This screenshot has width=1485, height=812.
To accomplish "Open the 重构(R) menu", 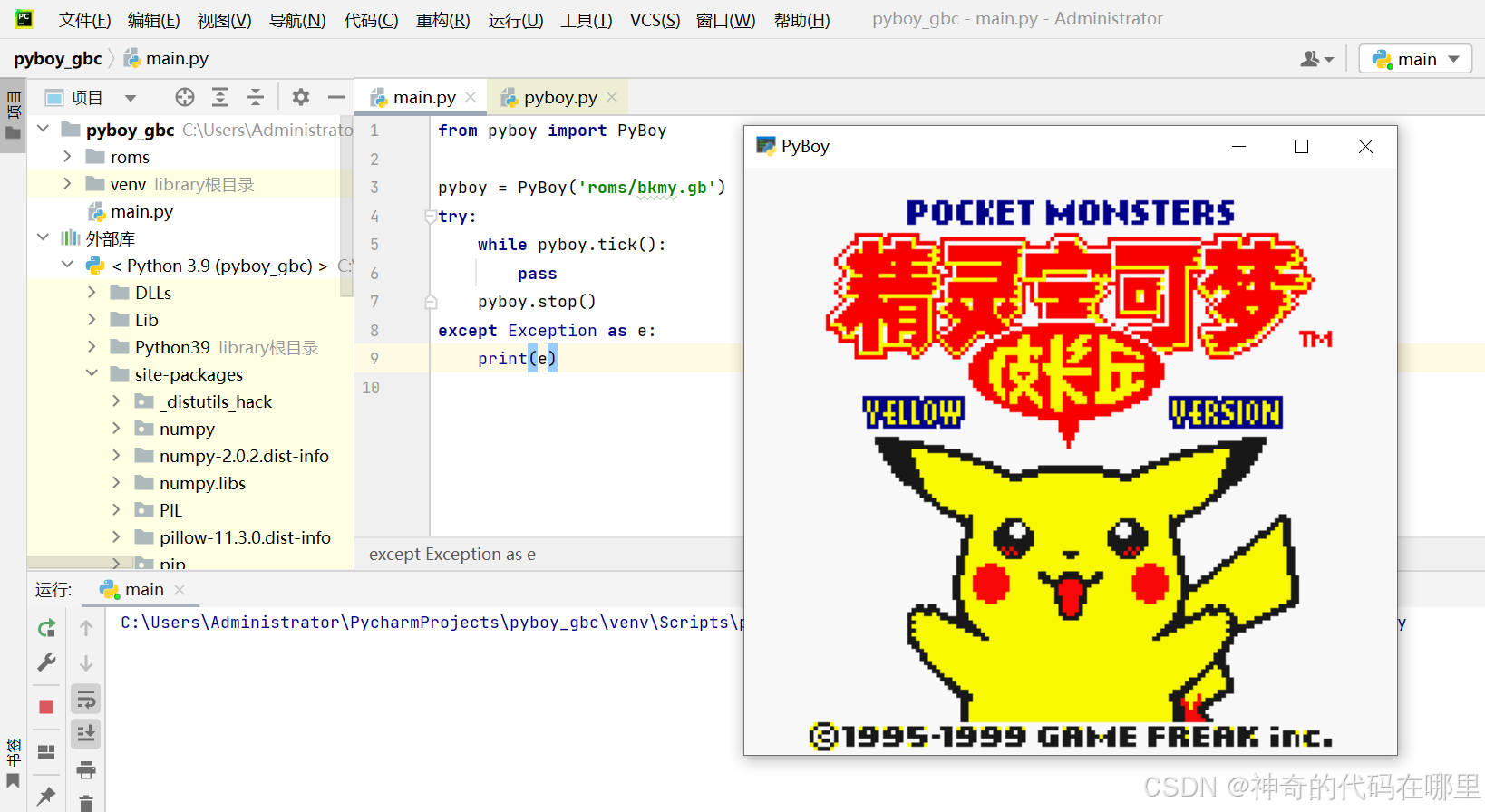I will coord(442,20).
